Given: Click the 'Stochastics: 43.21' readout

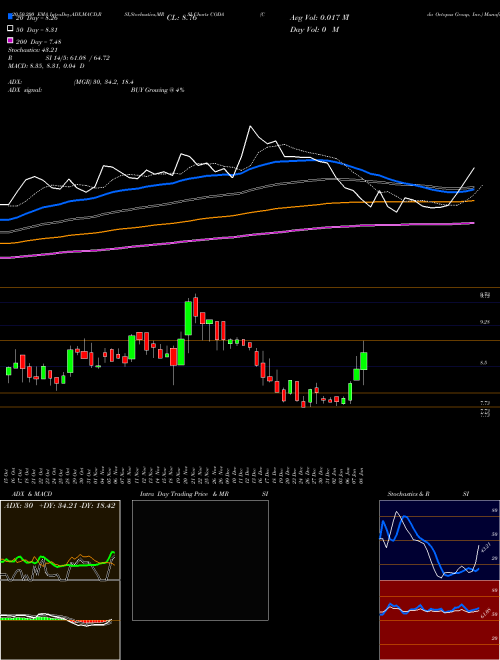Looking at the screenshot, I should click(32, 50).
